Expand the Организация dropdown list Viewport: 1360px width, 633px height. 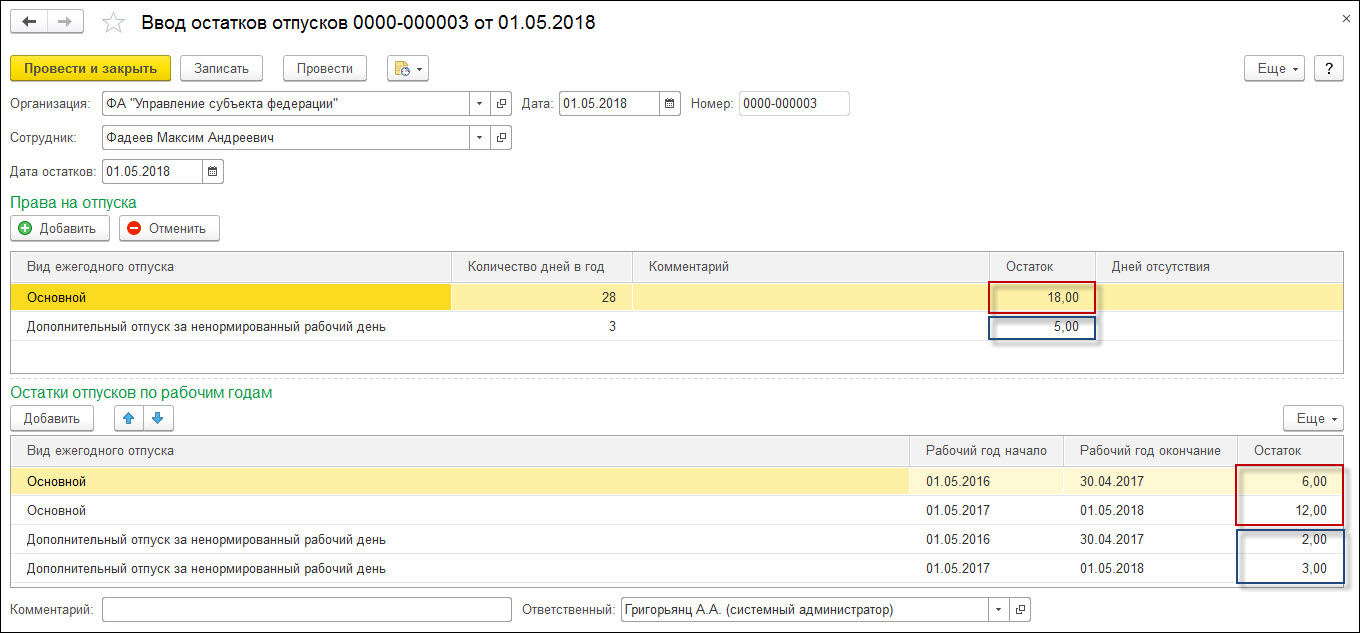tap(479, 104)
